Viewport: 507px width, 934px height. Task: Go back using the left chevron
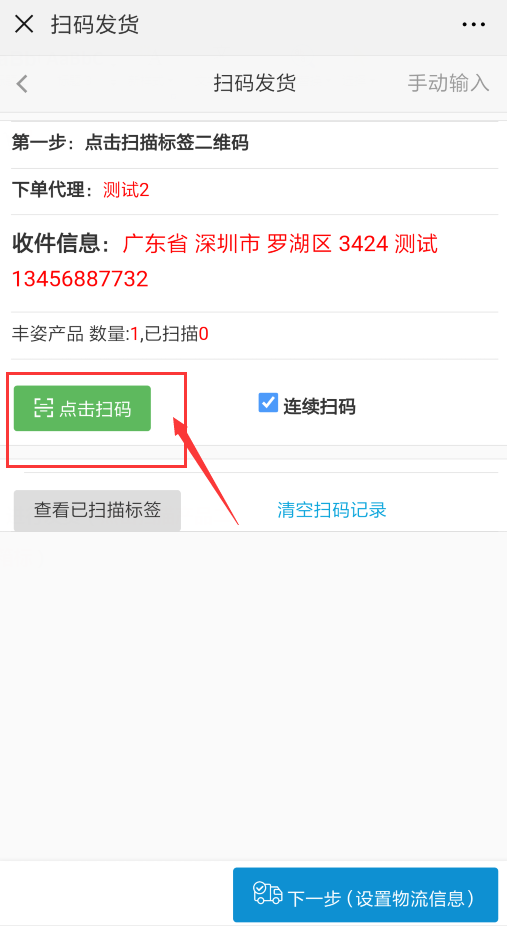coord(22,83)
